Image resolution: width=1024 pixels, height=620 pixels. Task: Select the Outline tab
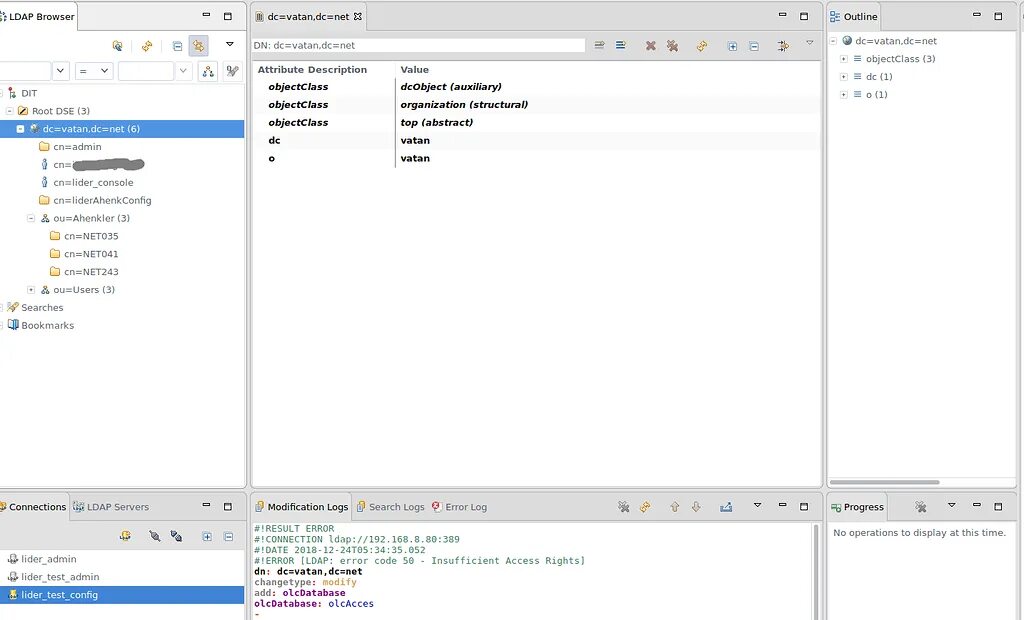[x=854, y=17]
